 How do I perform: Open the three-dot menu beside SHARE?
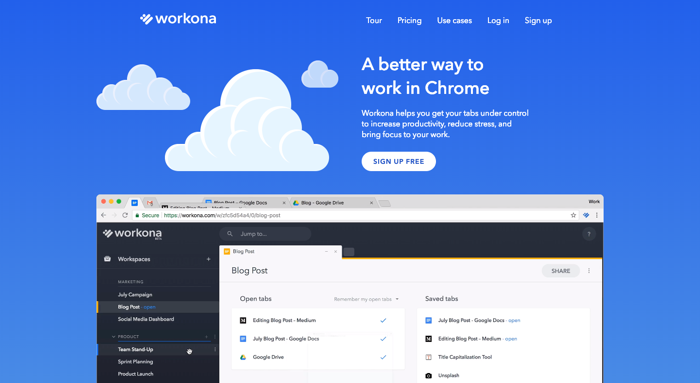pos(589,271)
